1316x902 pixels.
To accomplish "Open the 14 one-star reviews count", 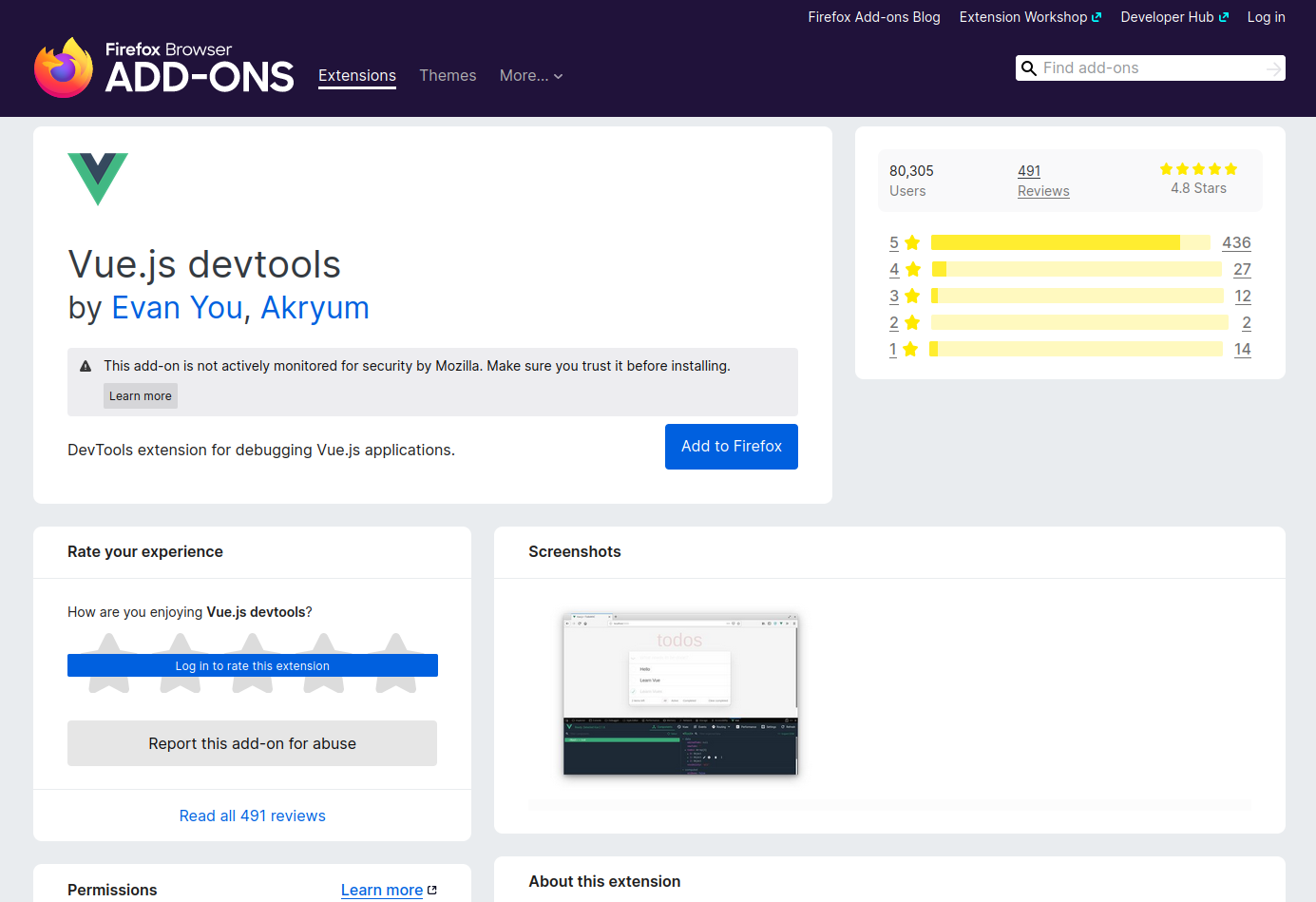I will 1243,349.
